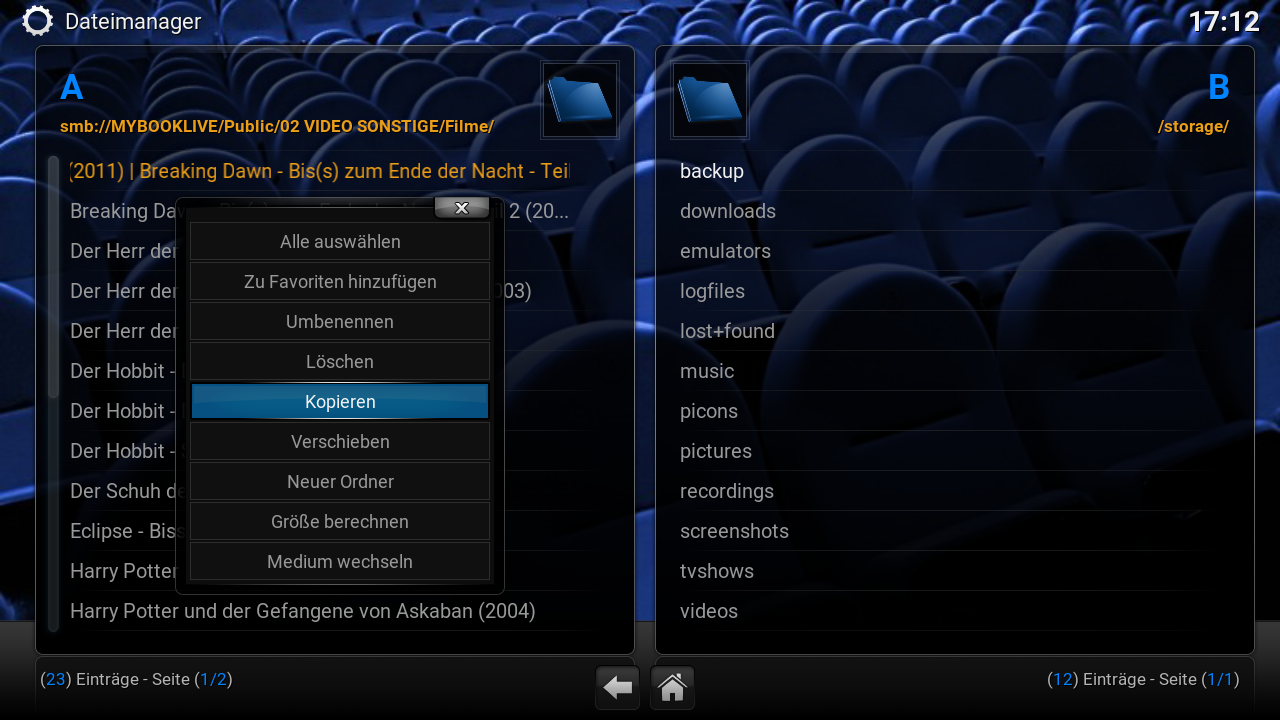Choose 'Zu Favoriten hinzufügen' menu entry
This screenshot has height=720, width=1280.
tap(340, 282)
